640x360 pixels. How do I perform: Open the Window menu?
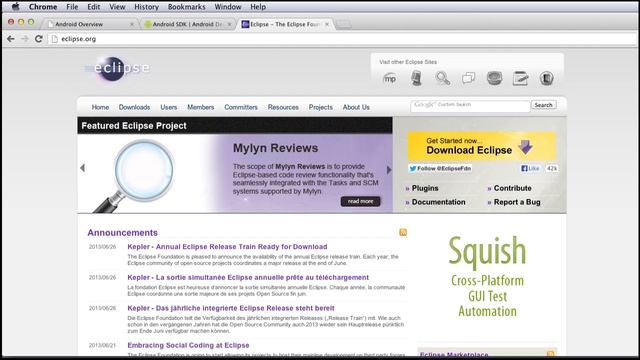click(x=228, y=7)
